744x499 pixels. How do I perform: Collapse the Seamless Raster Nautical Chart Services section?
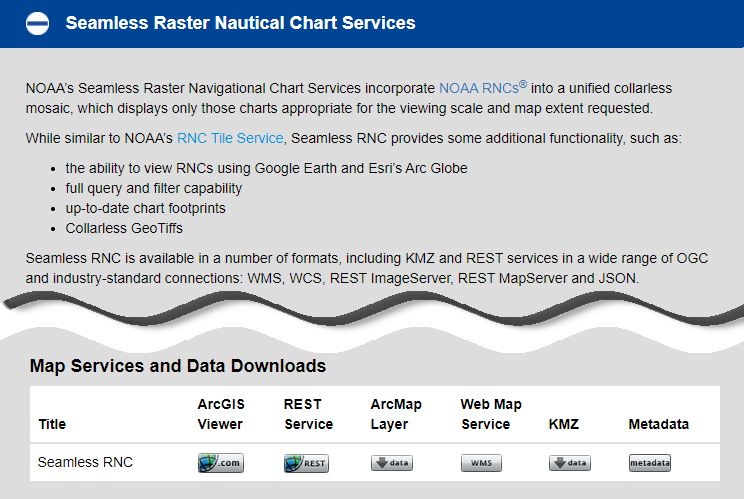[37, 23]
